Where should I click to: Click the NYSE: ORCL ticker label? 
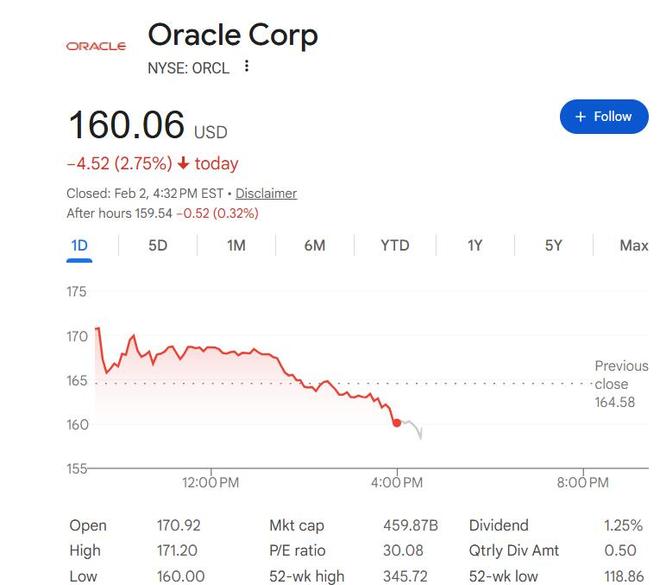(189, 68)
